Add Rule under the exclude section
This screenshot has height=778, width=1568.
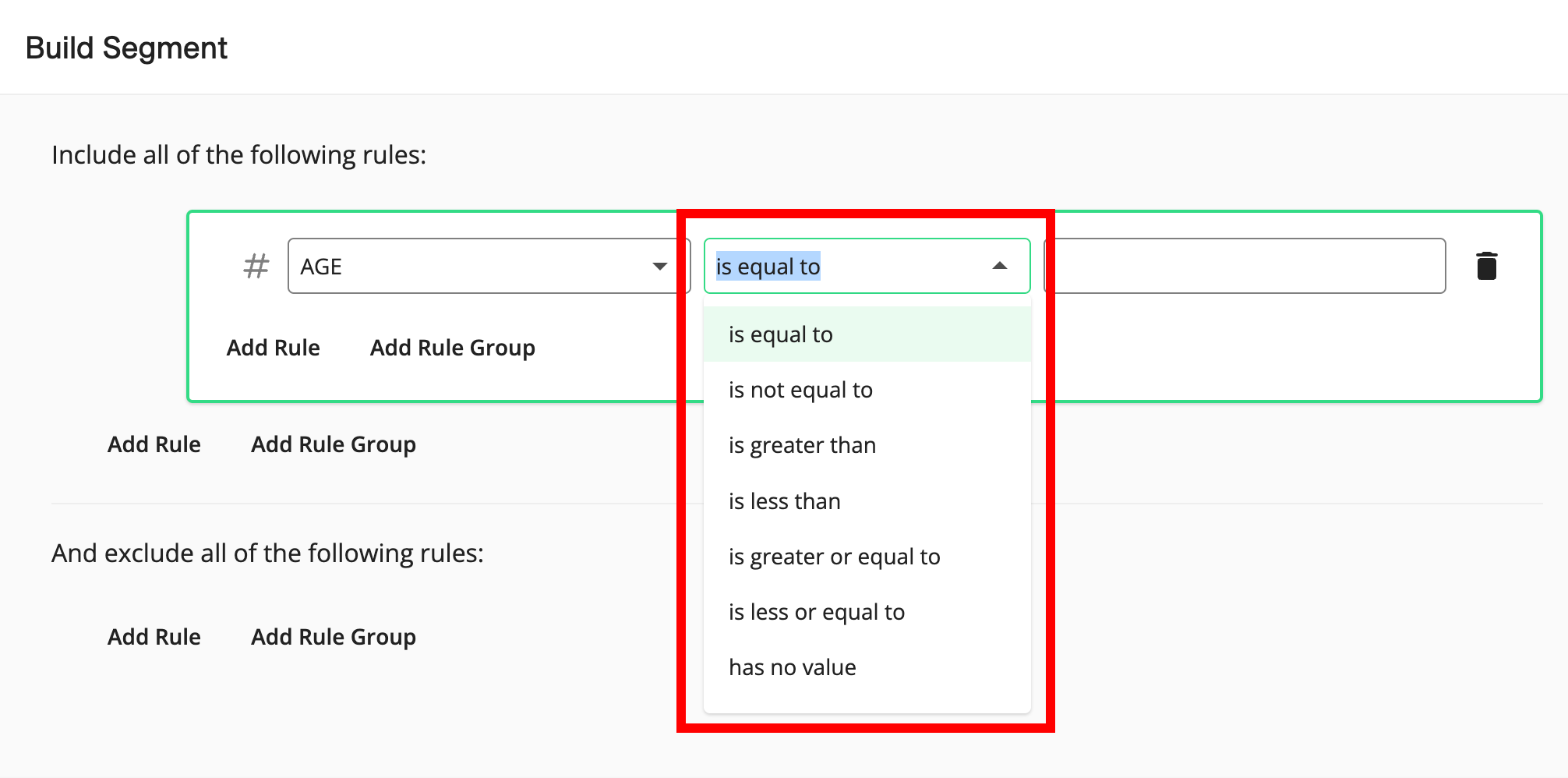point(154,637)
